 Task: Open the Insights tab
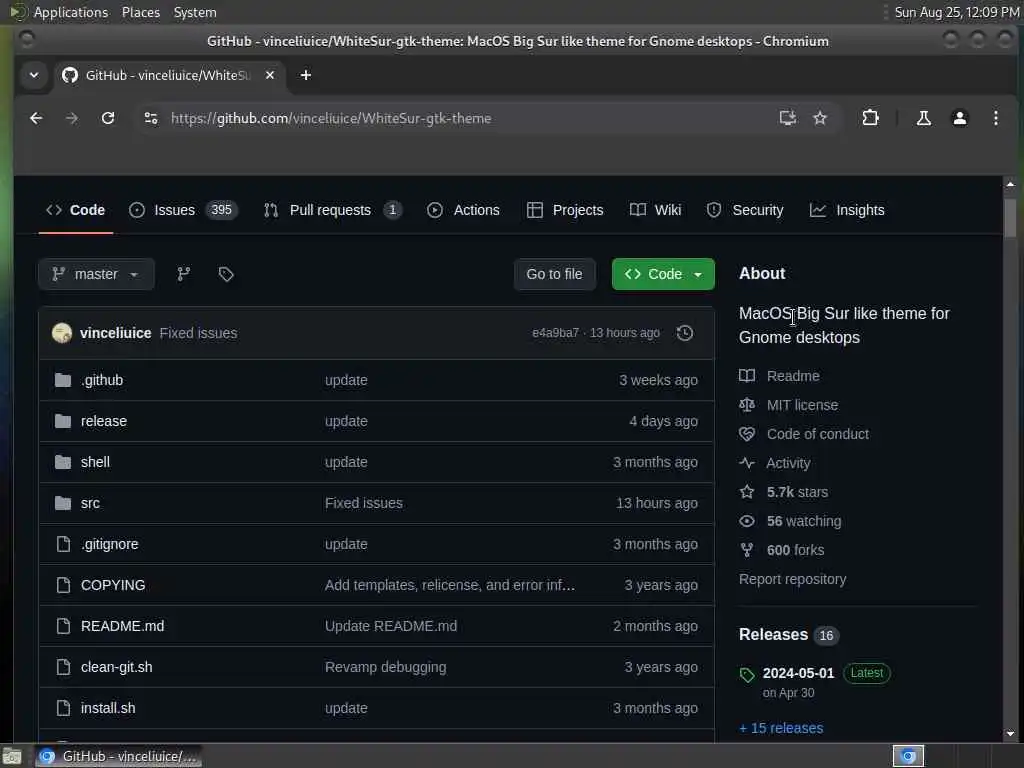[847, 210]
